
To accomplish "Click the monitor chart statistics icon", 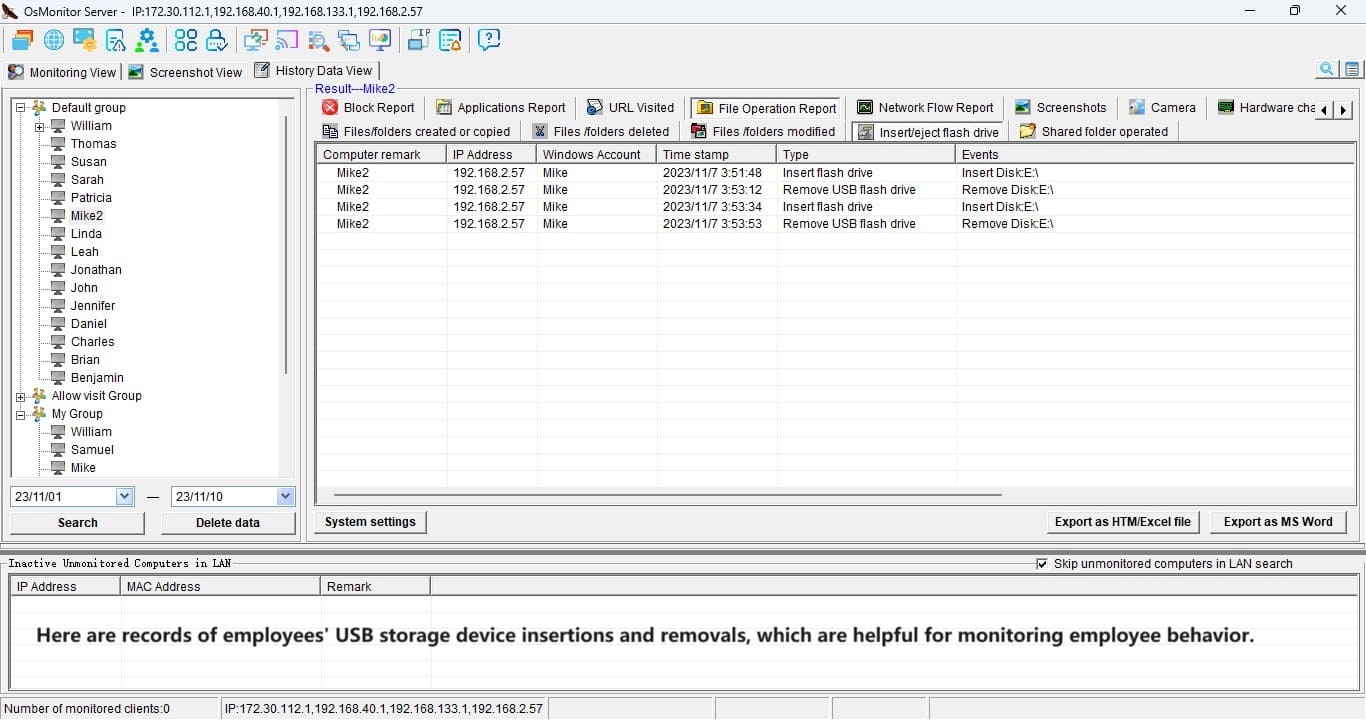I will tap(380, 39).
